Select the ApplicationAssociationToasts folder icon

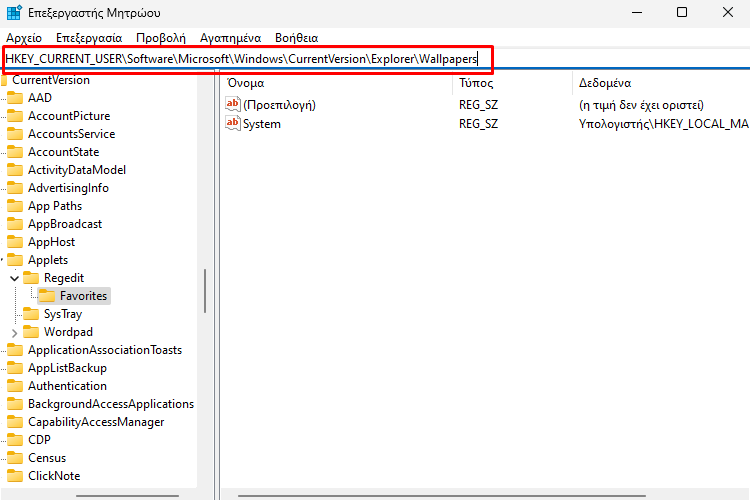coord(15,350)
